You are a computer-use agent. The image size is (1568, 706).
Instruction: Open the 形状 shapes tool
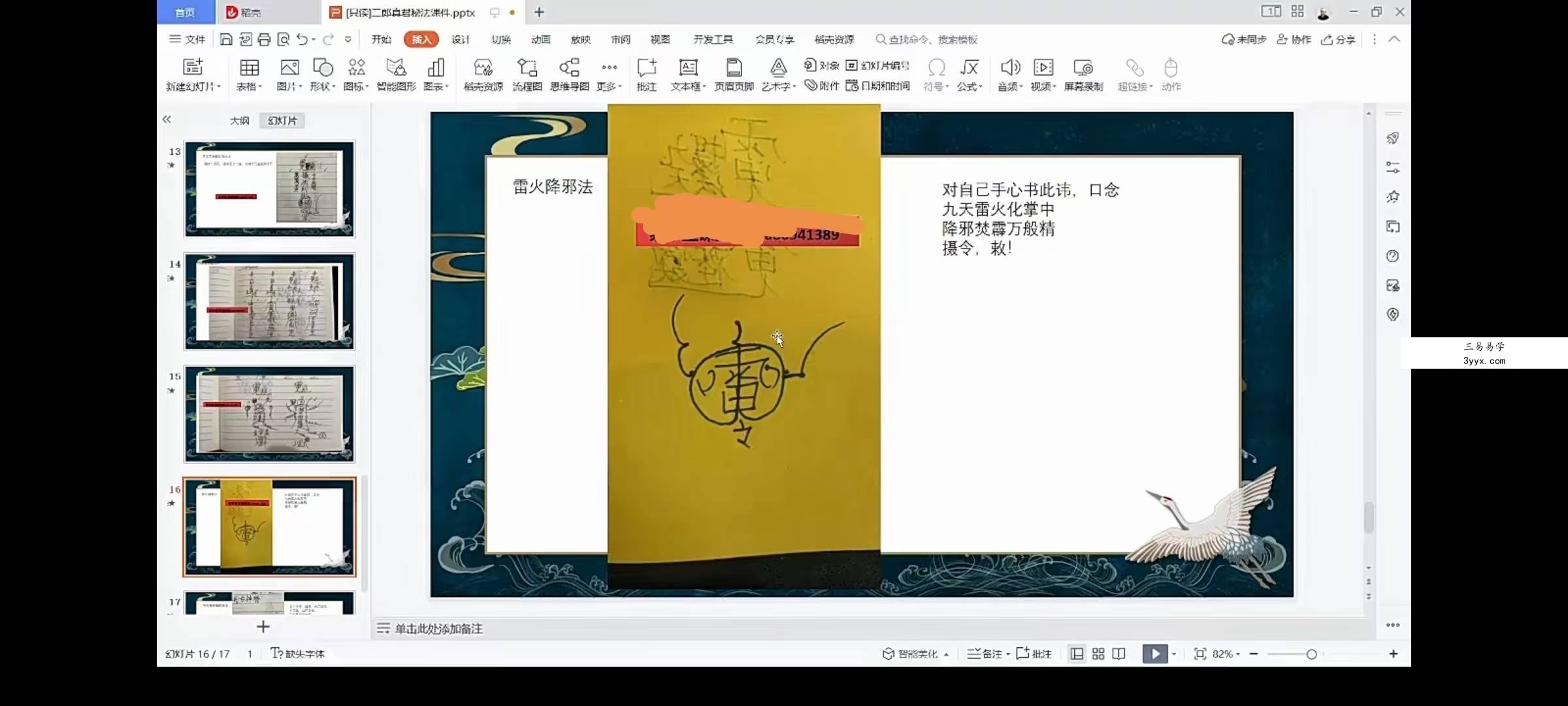[323, 75]
